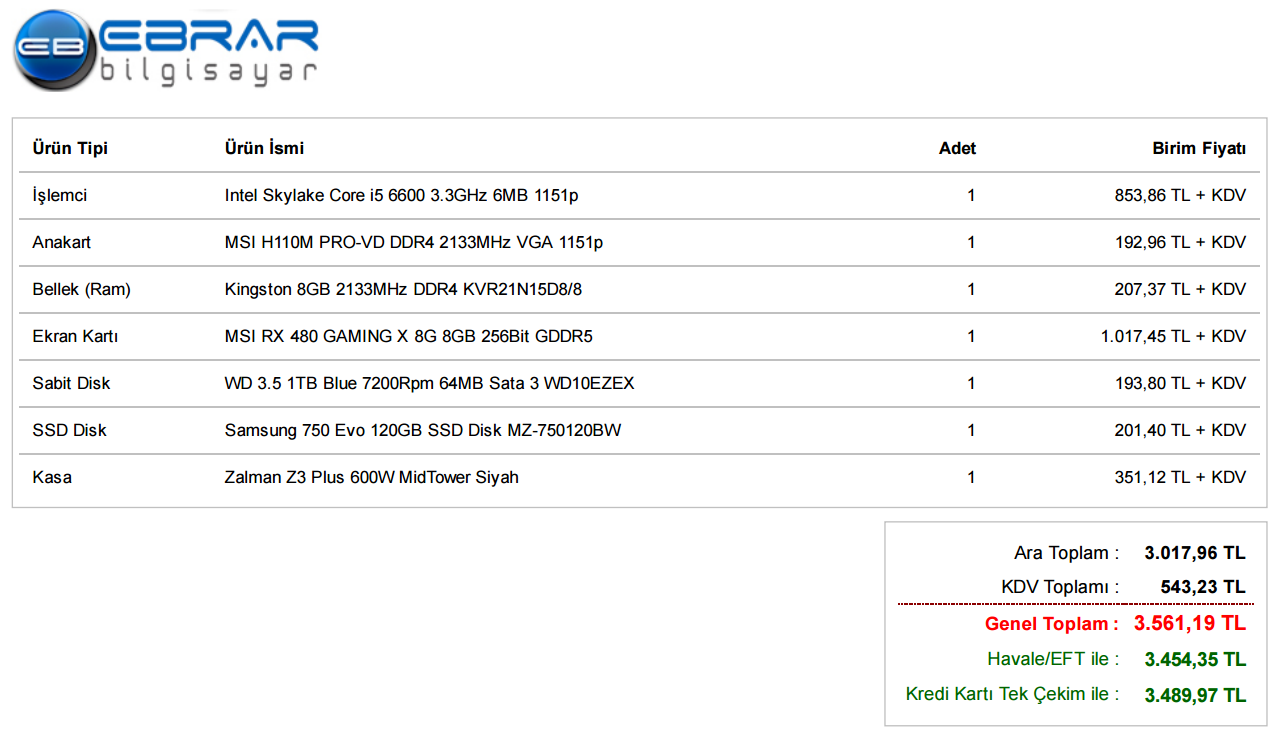
Task: Click the 3.561,19 TL grand total
Action: [1190, 624]
